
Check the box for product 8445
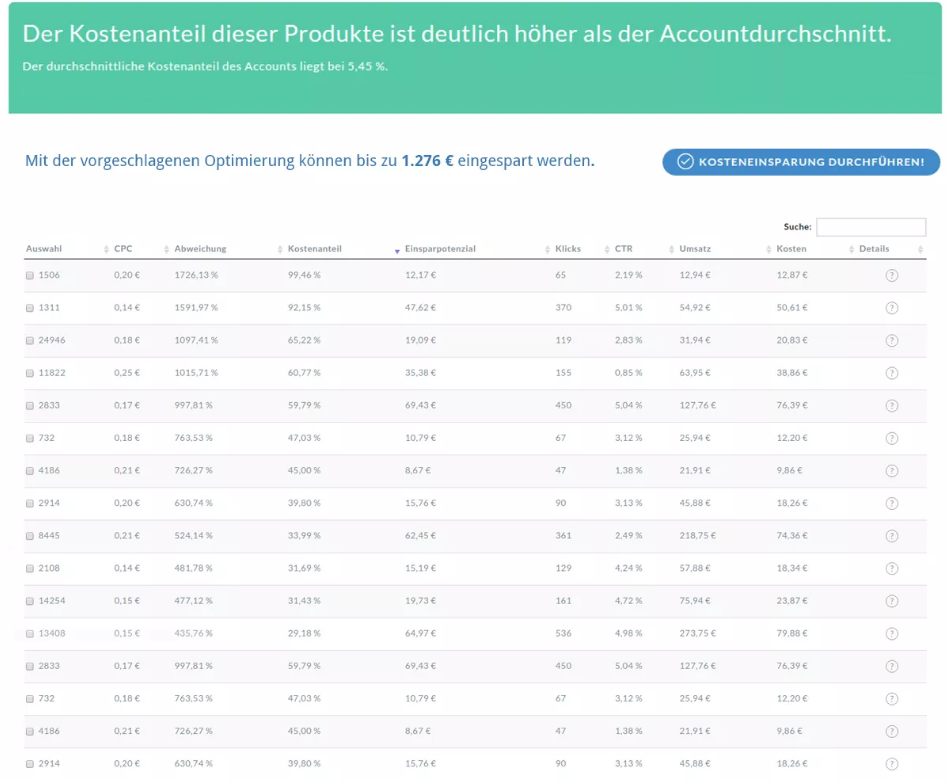[x=30, y=536]
